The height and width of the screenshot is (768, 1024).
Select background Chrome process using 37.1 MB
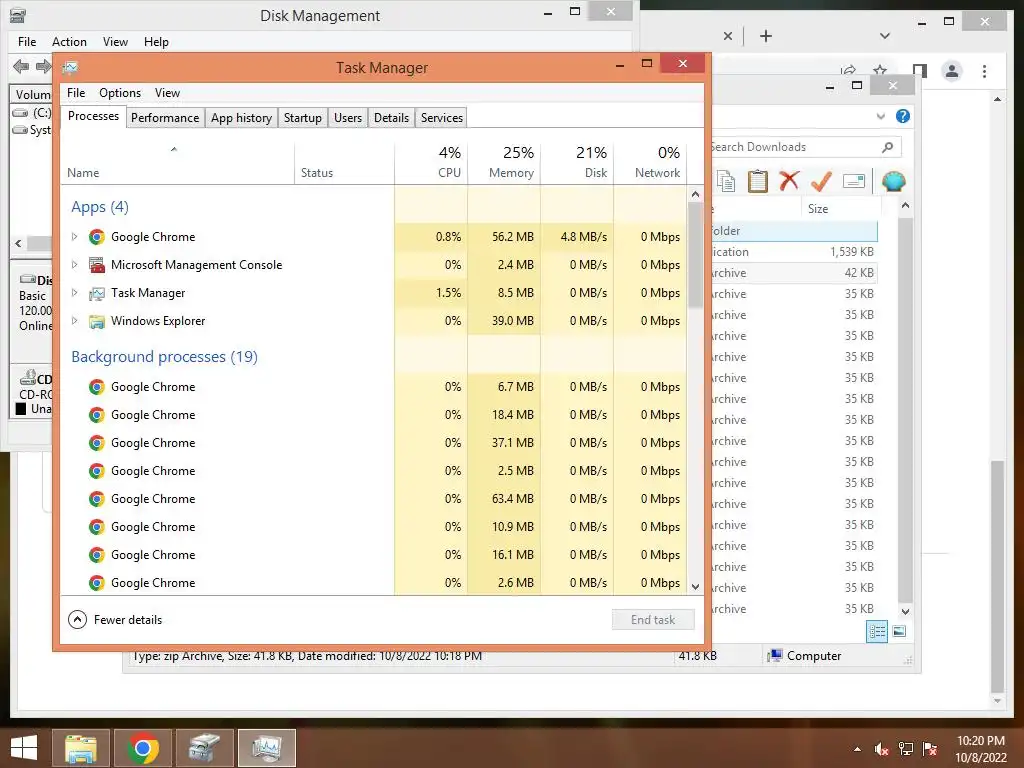pyautogui.click(x=374, y=443)
